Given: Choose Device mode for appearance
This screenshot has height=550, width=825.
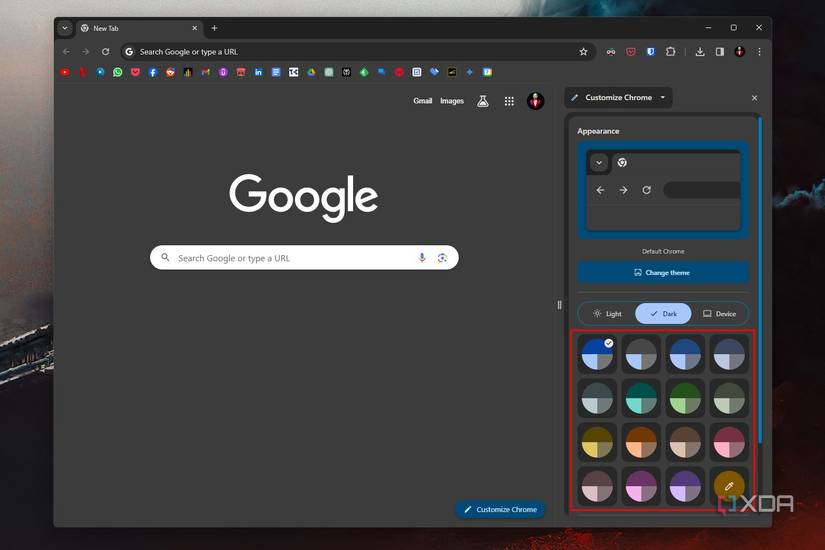Looking at the screenshot, I should pyautogui.click(x=719, y=314).
